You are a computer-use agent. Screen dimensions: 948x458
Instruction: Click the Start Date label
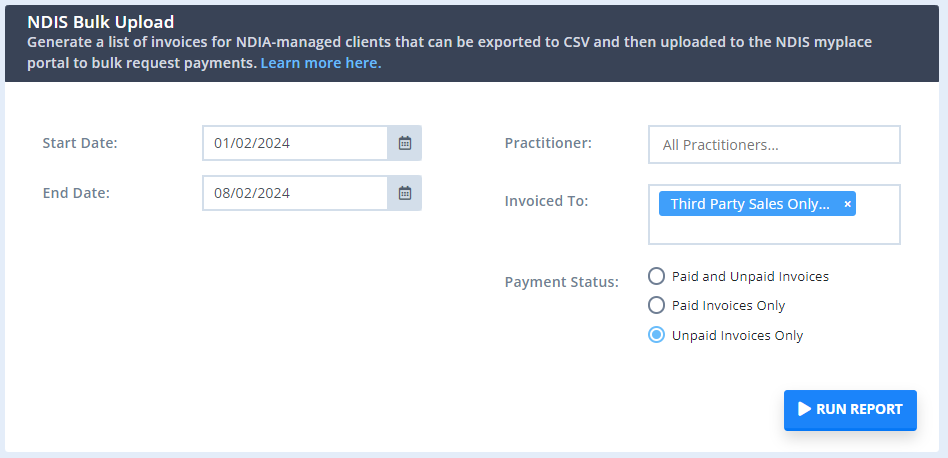[80, 143]
